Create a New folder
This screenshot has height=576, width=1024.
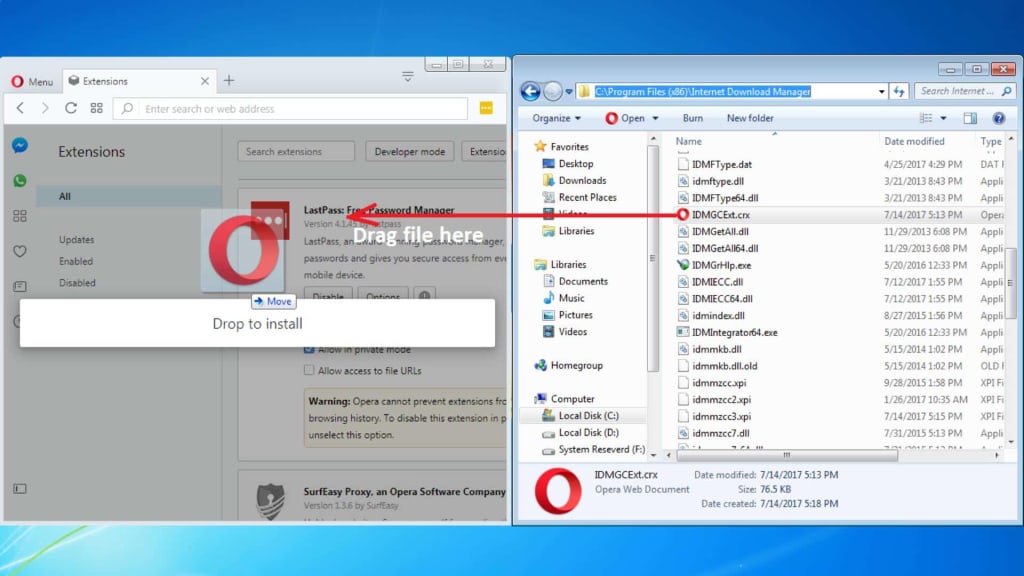point(750,118)
